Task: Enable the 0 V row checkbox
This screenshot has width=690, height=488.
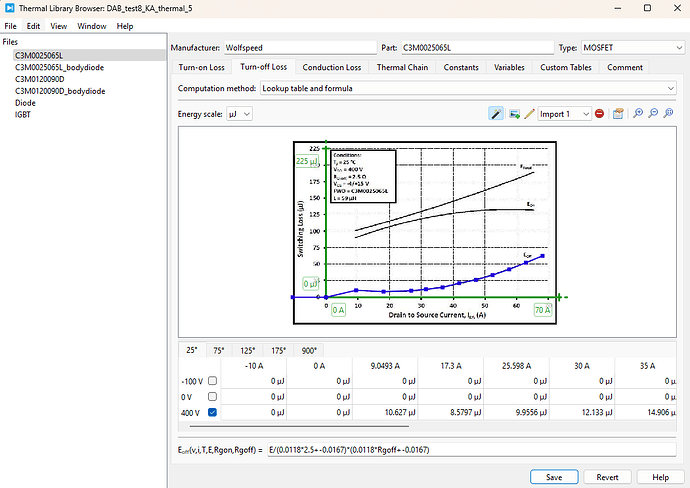Action: 213,396
